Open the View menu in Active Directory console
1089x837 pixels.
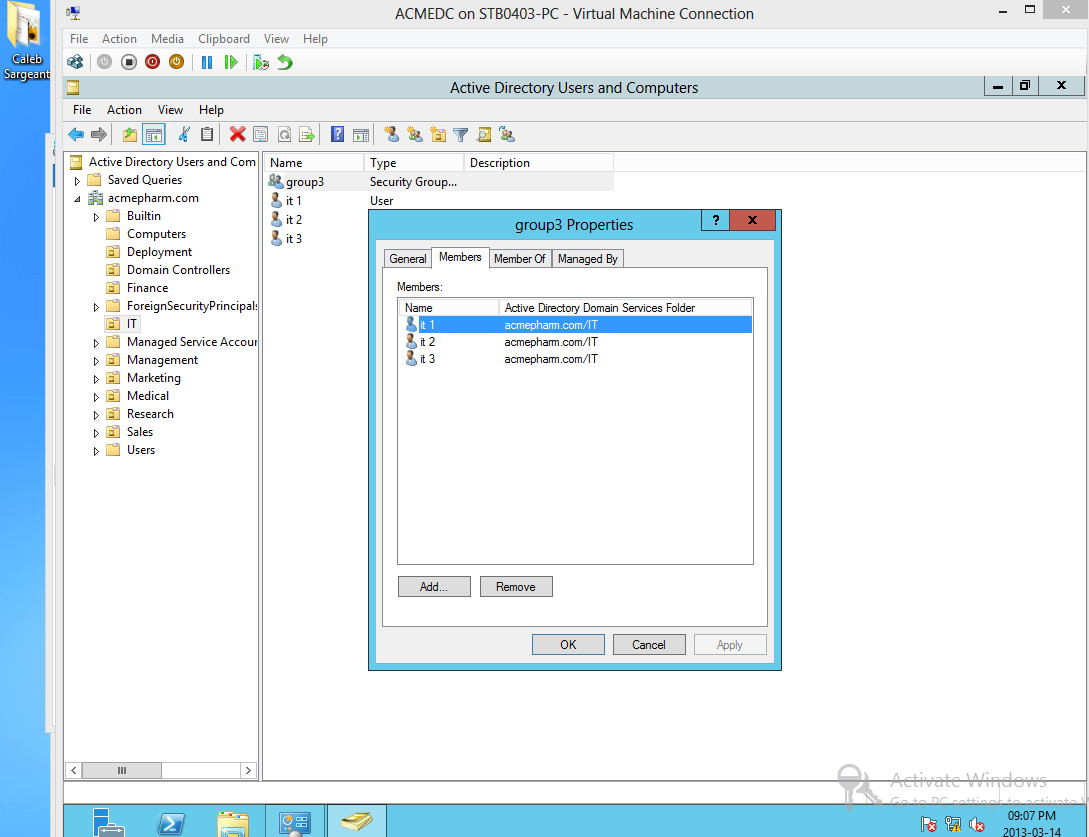[170, 110]
